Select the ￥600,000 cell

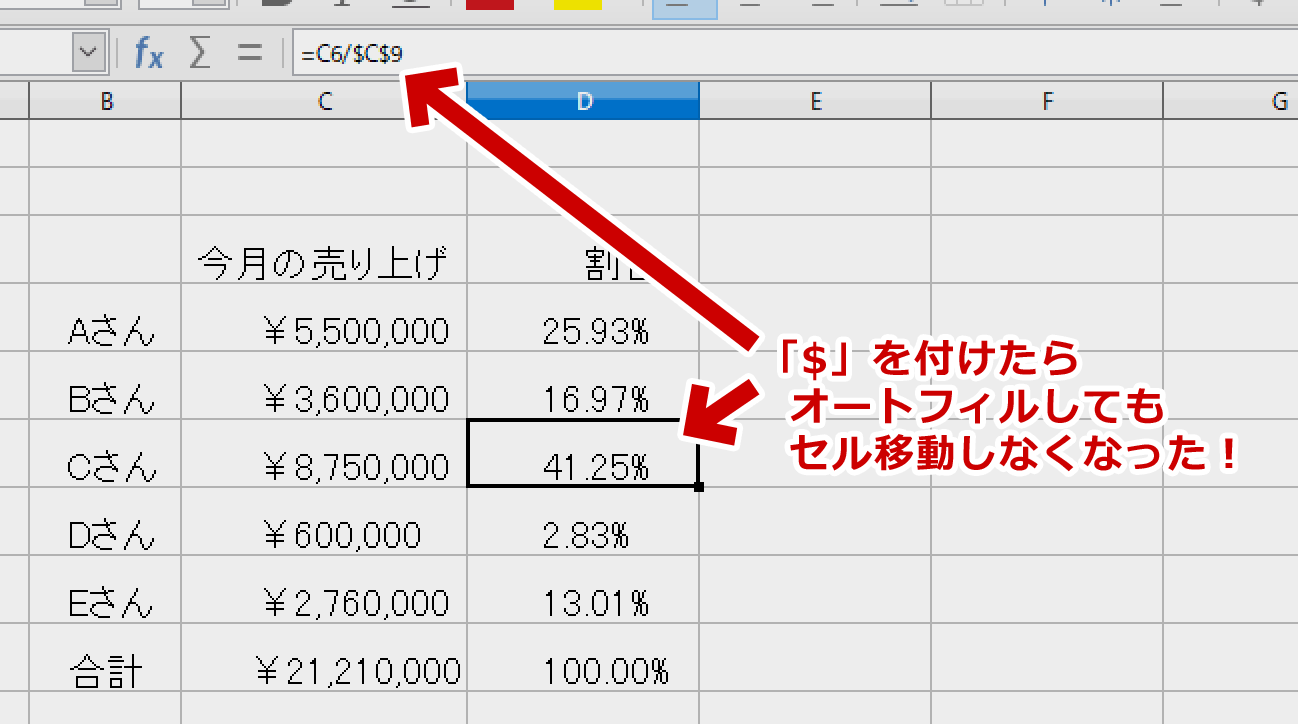(x=324, y=522)
